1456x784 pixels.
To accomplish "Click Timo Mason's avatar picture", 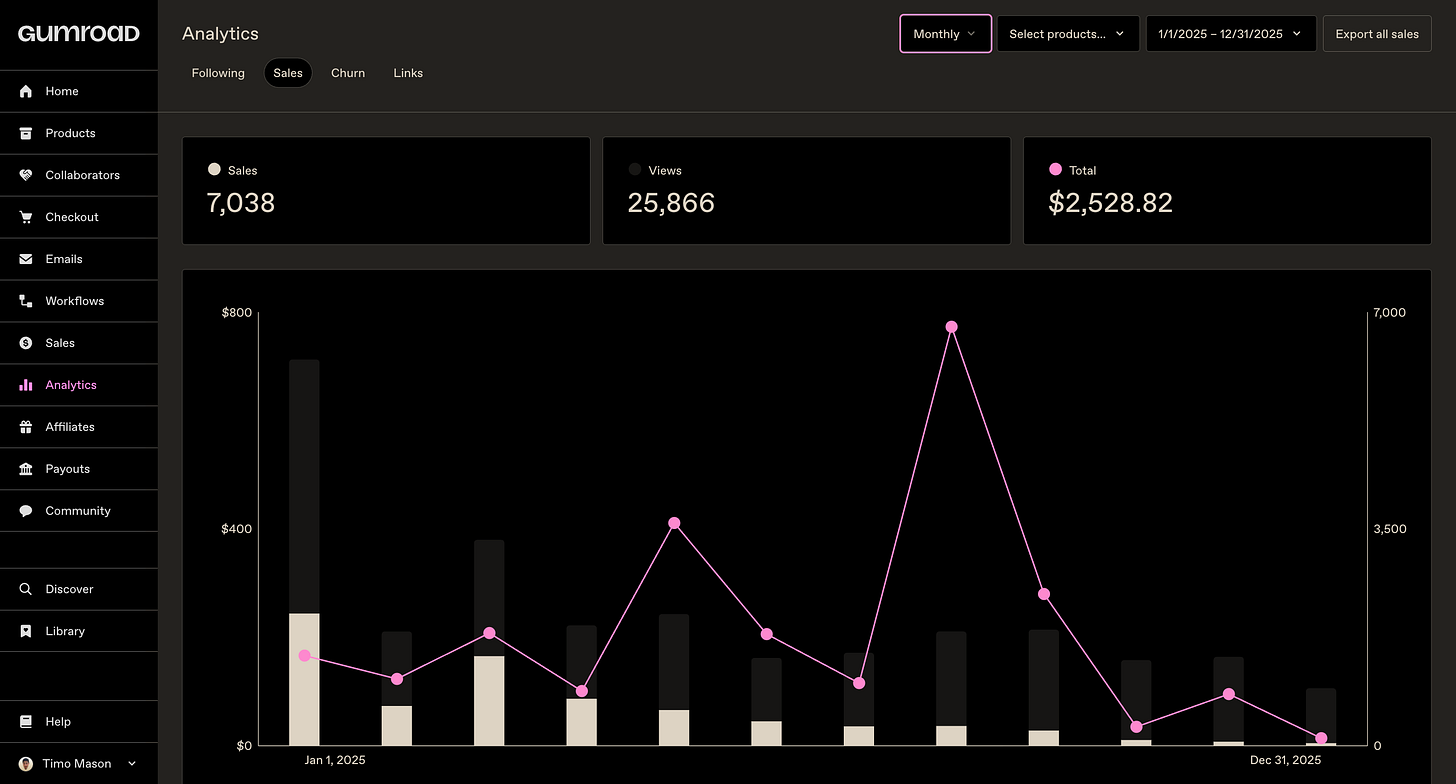I will point(26,763).
